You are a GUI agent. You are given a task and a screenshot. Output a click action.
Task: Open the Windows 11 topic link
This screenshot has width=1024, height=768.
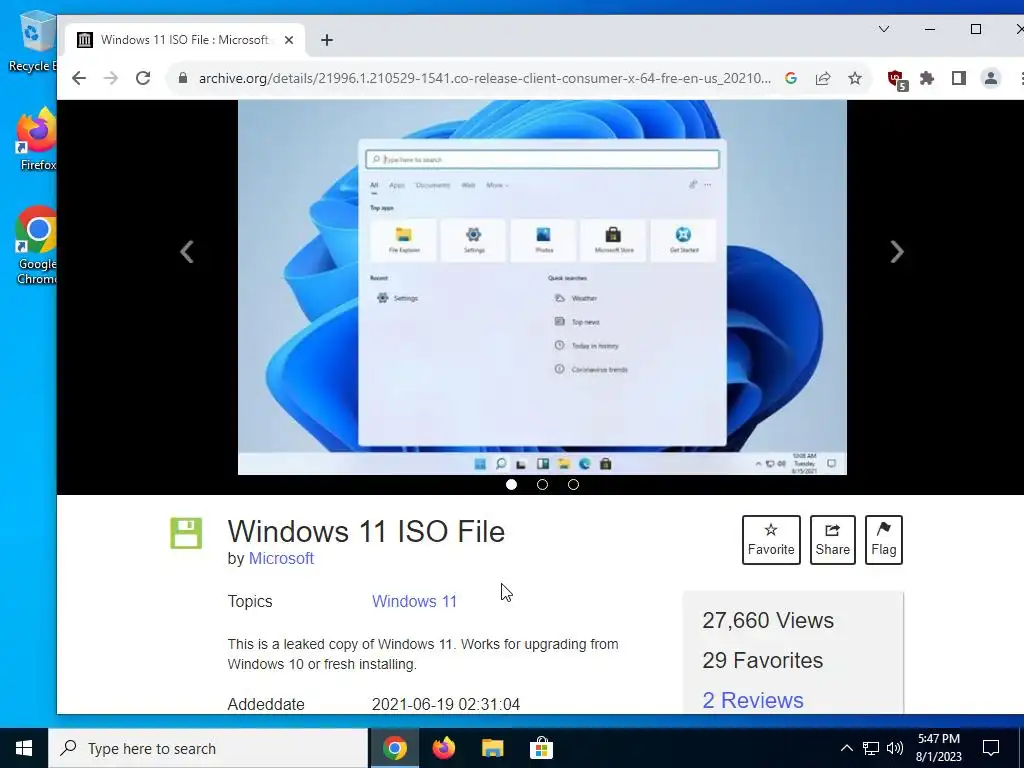414,601
